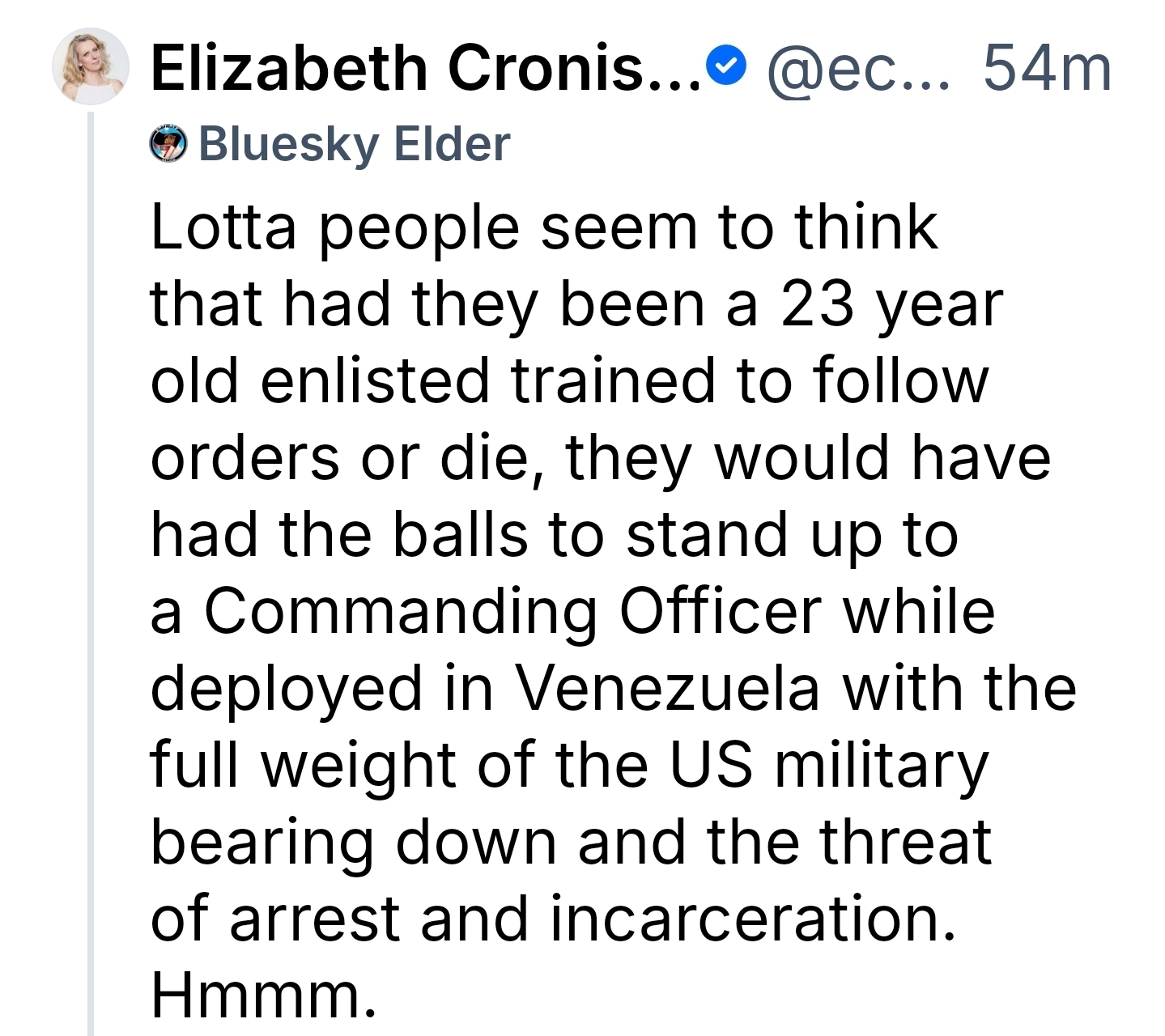Click the word 'Venezuela' in the post
The image size is (1165, 1036).
[x=667, y=689]
